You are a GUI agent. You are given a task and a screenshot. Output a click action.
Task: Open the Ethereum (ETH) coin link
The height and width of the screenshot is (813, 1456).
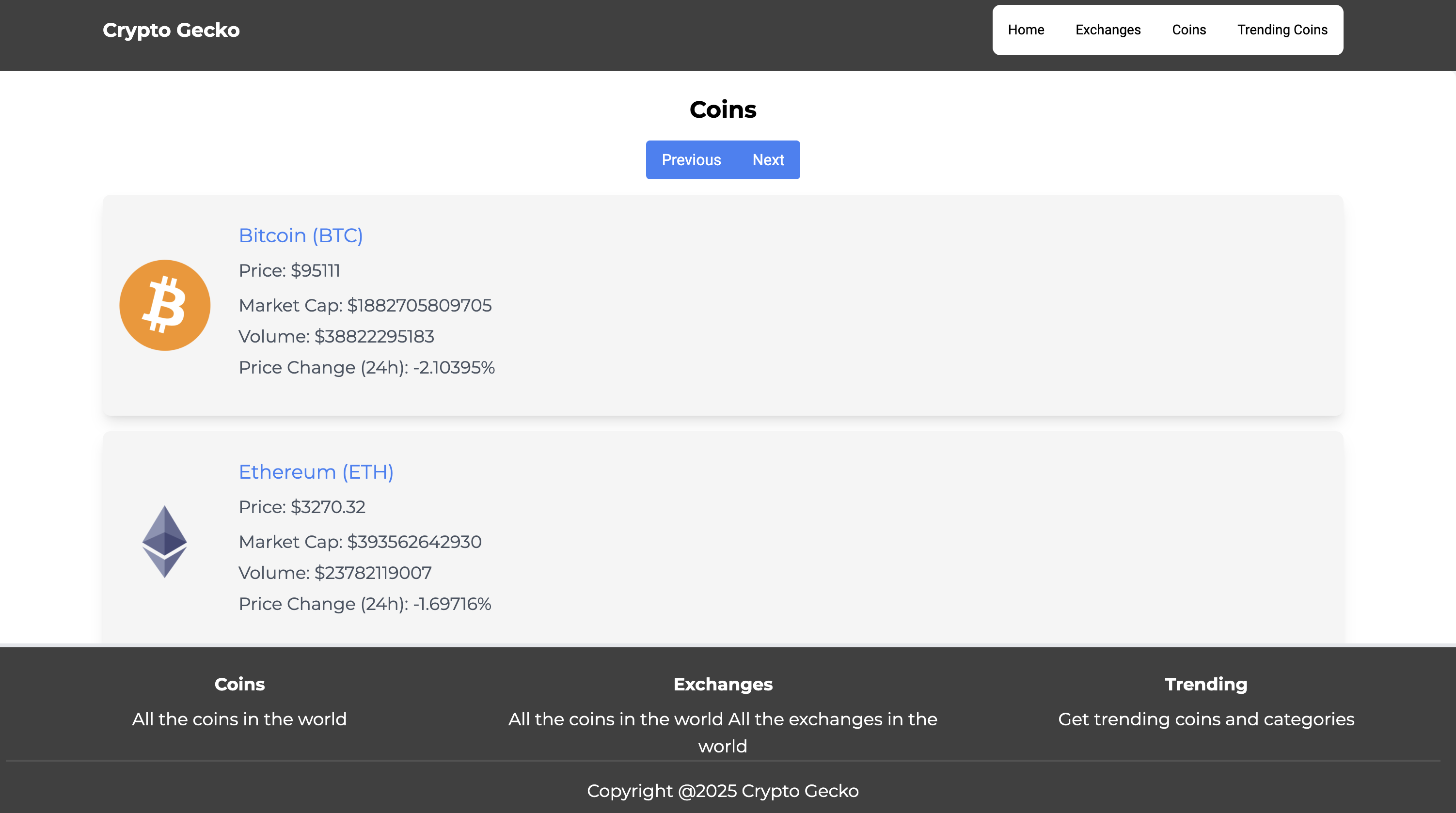(316, 472)
